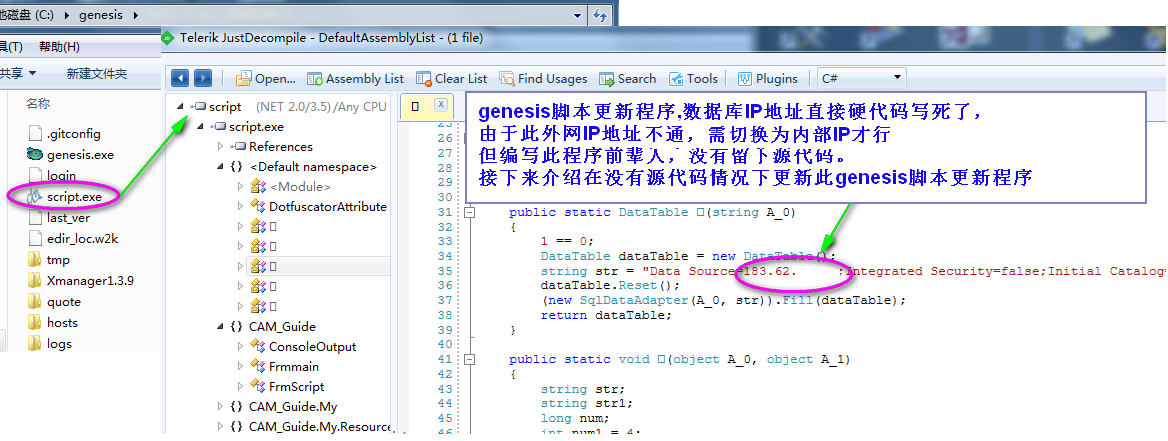The image size is (1168, 441).
Task: Select the <Module> class in tree
Action: point(300,186)
